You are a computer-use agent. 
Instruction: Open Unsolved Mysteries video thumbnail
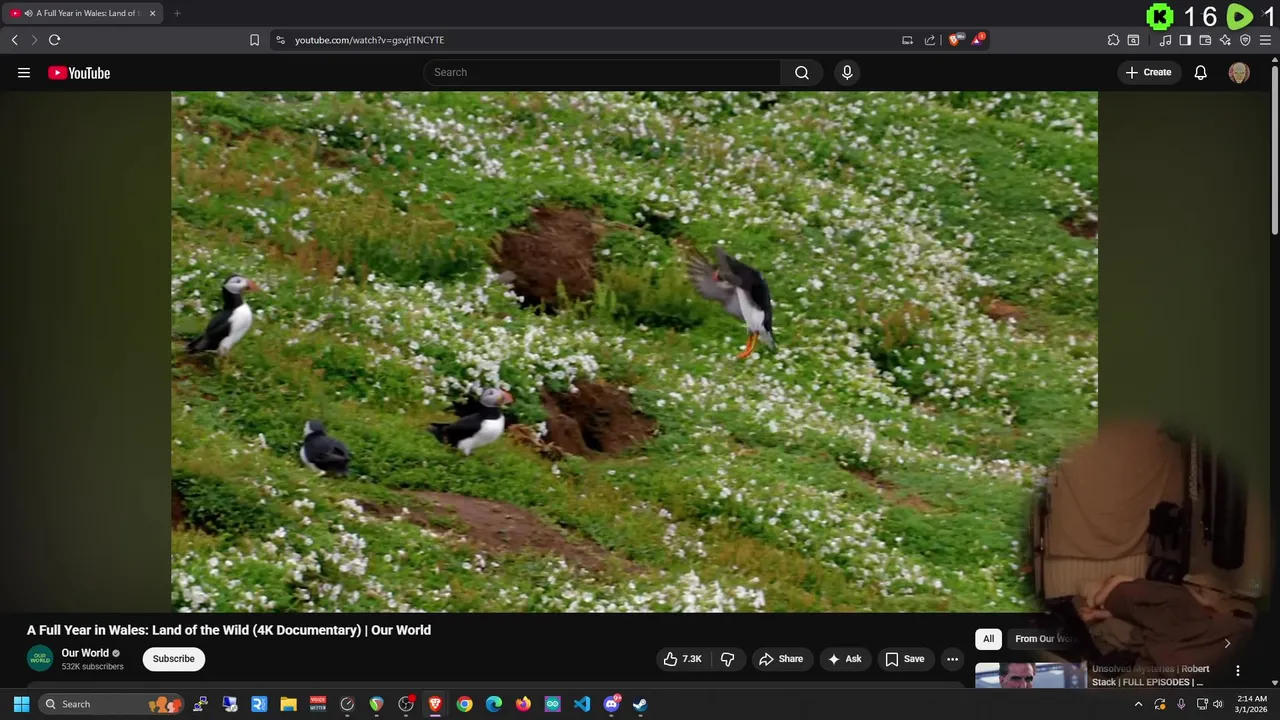click(x=1030, y=676)
